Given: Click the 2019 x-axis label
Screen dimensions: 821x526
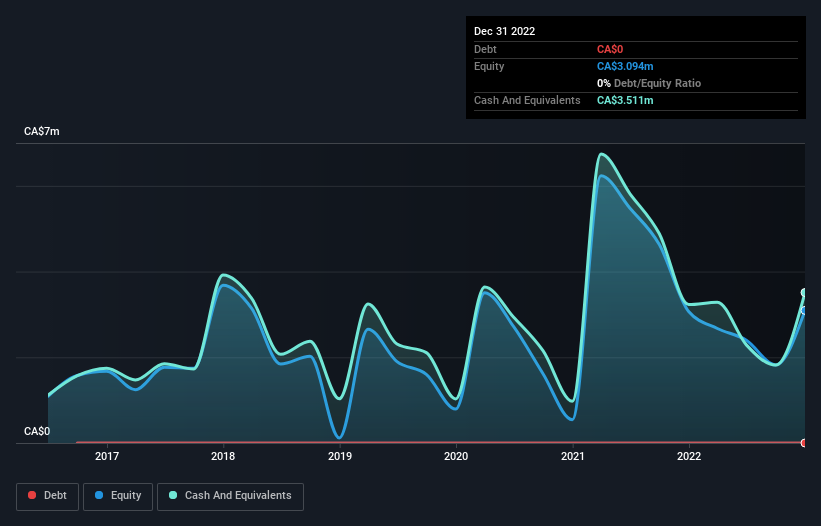Looking at the screenshot, I should [x=340, y=456].
